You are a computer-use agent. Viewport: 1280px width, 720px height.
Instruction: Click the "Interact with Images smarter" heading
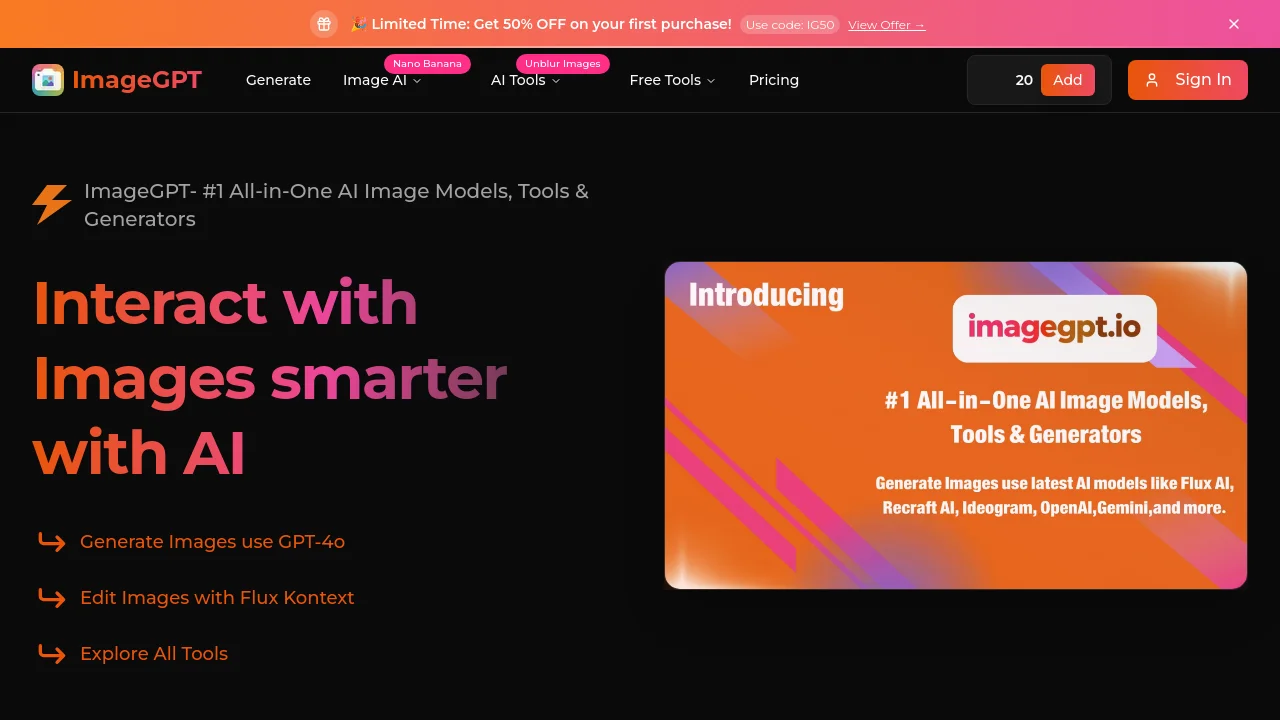coord(270,378)
